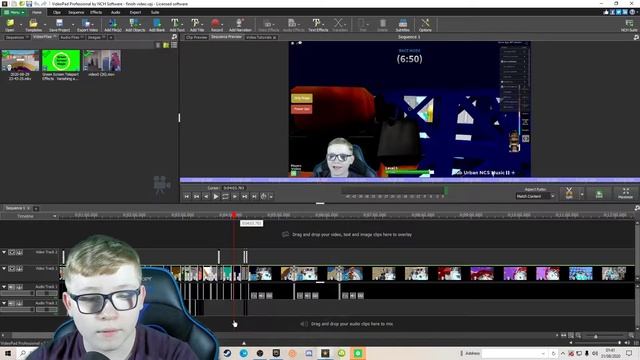Open the Sequence ribbon tab

(76, 12)
